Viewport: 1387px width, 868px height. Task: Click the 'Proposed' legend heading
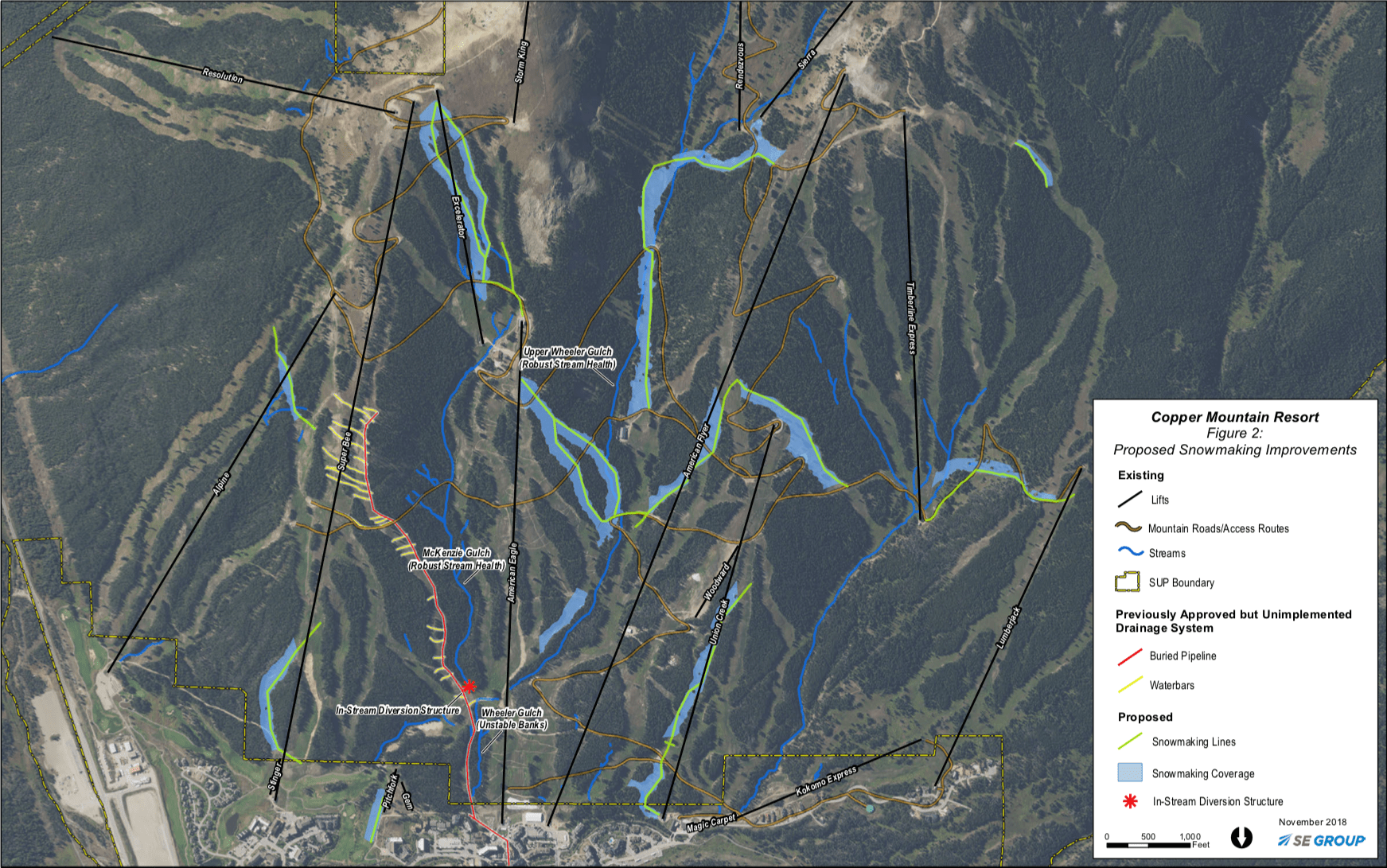[1145, 717]
